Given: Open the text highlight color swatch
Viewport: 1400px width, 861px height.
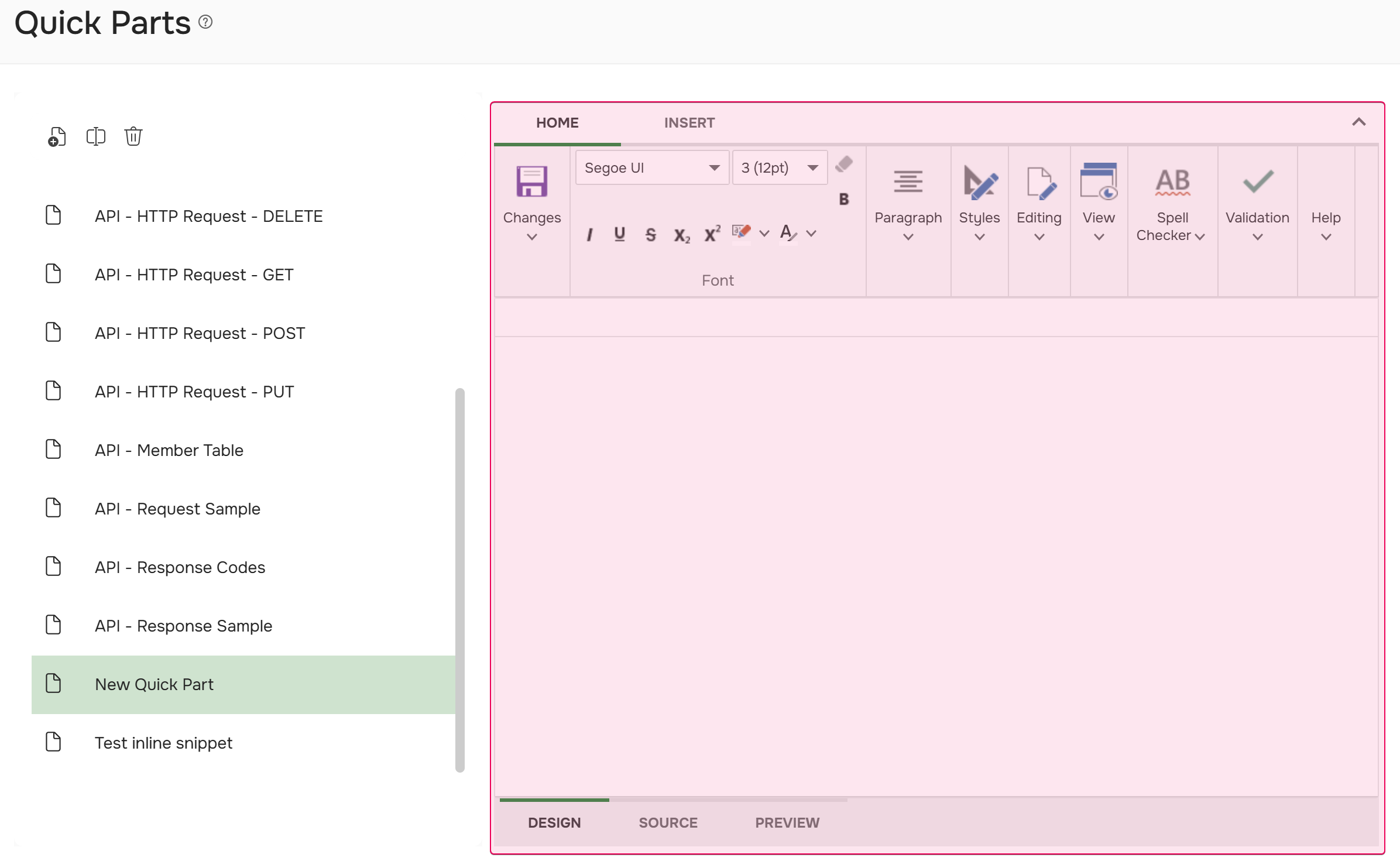Looking at the screenshot, I should (742, 231).
